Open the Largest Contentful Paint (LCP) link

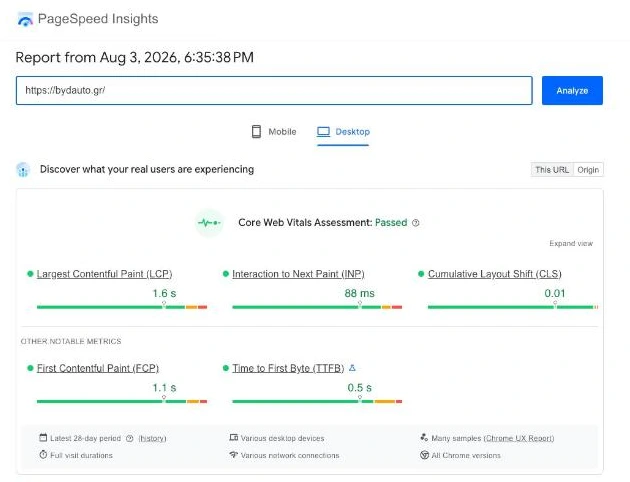104,274
